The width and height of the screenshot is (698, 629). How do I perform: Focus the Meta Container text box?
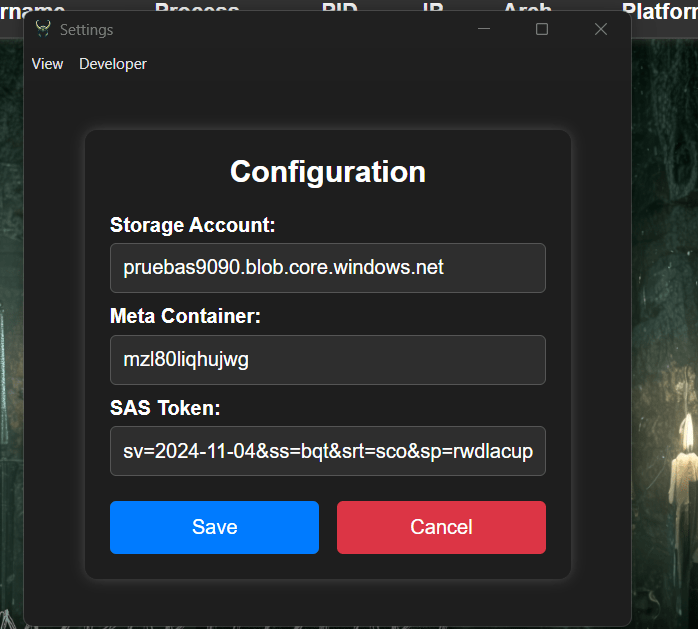[x=327, y=360]
